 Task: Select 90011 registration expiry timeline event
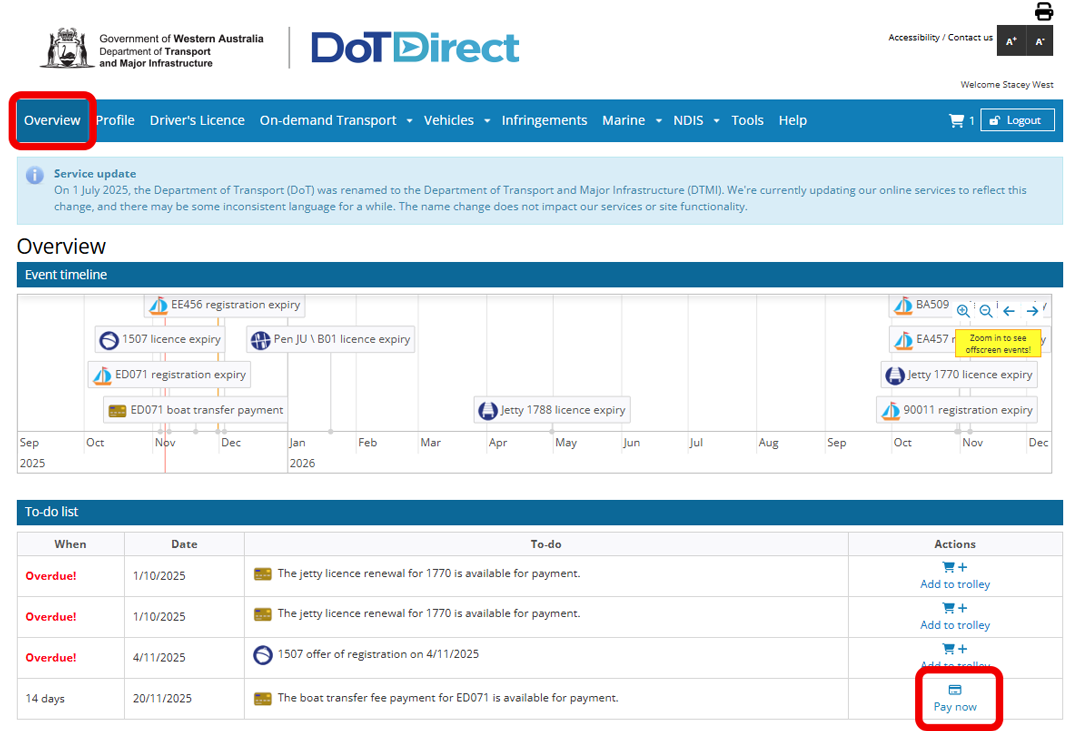(957, 411)
